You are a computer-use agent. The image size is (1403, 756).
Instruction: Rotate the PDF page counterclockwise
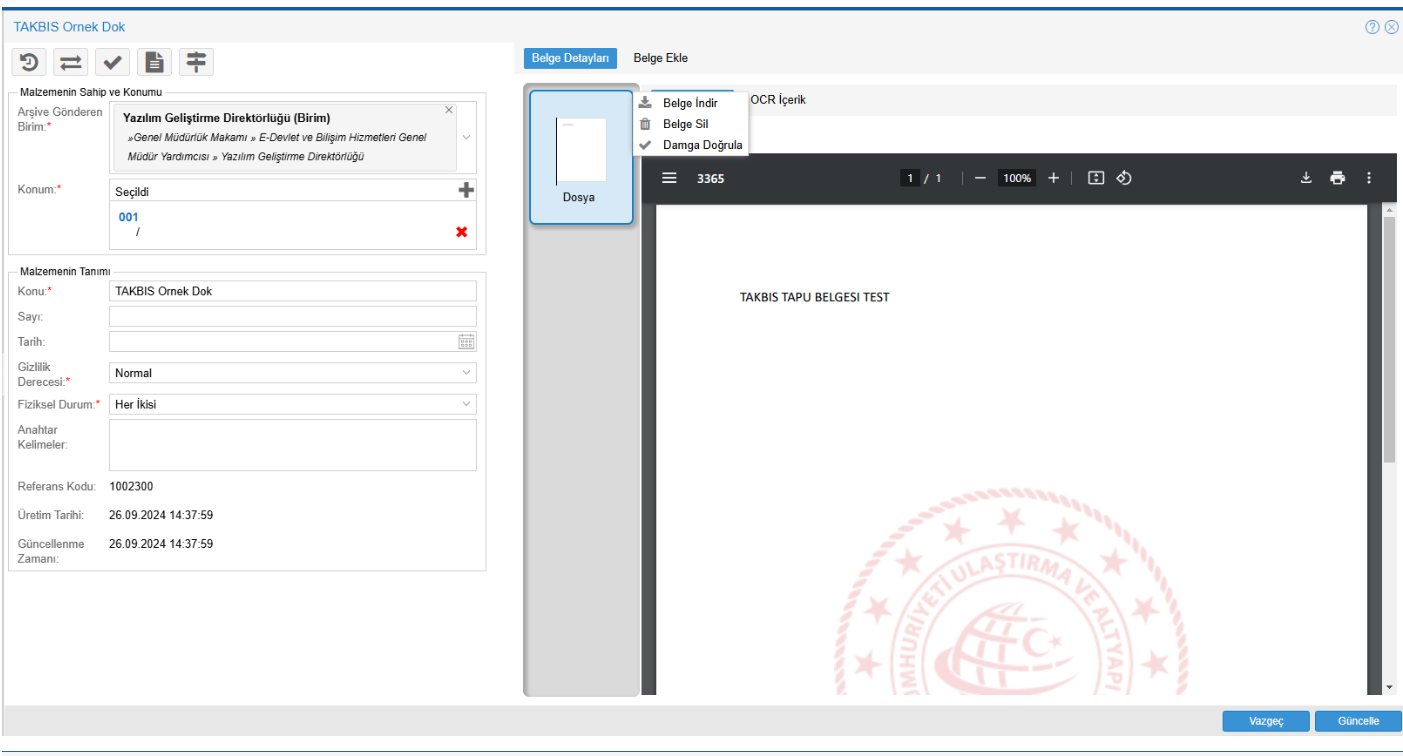pos(1123,178)
